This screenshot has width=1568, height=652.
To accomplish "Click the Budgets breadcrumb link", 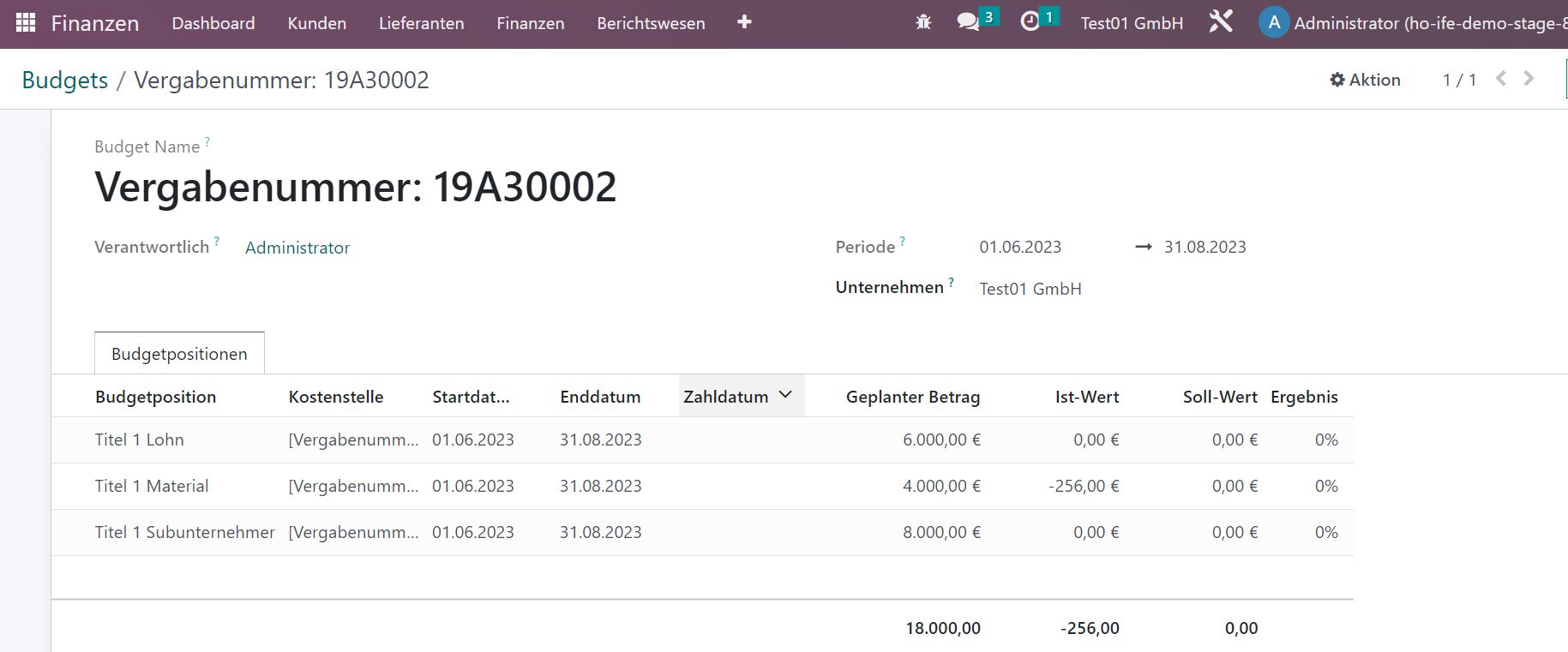I will (x=65, y=80).
